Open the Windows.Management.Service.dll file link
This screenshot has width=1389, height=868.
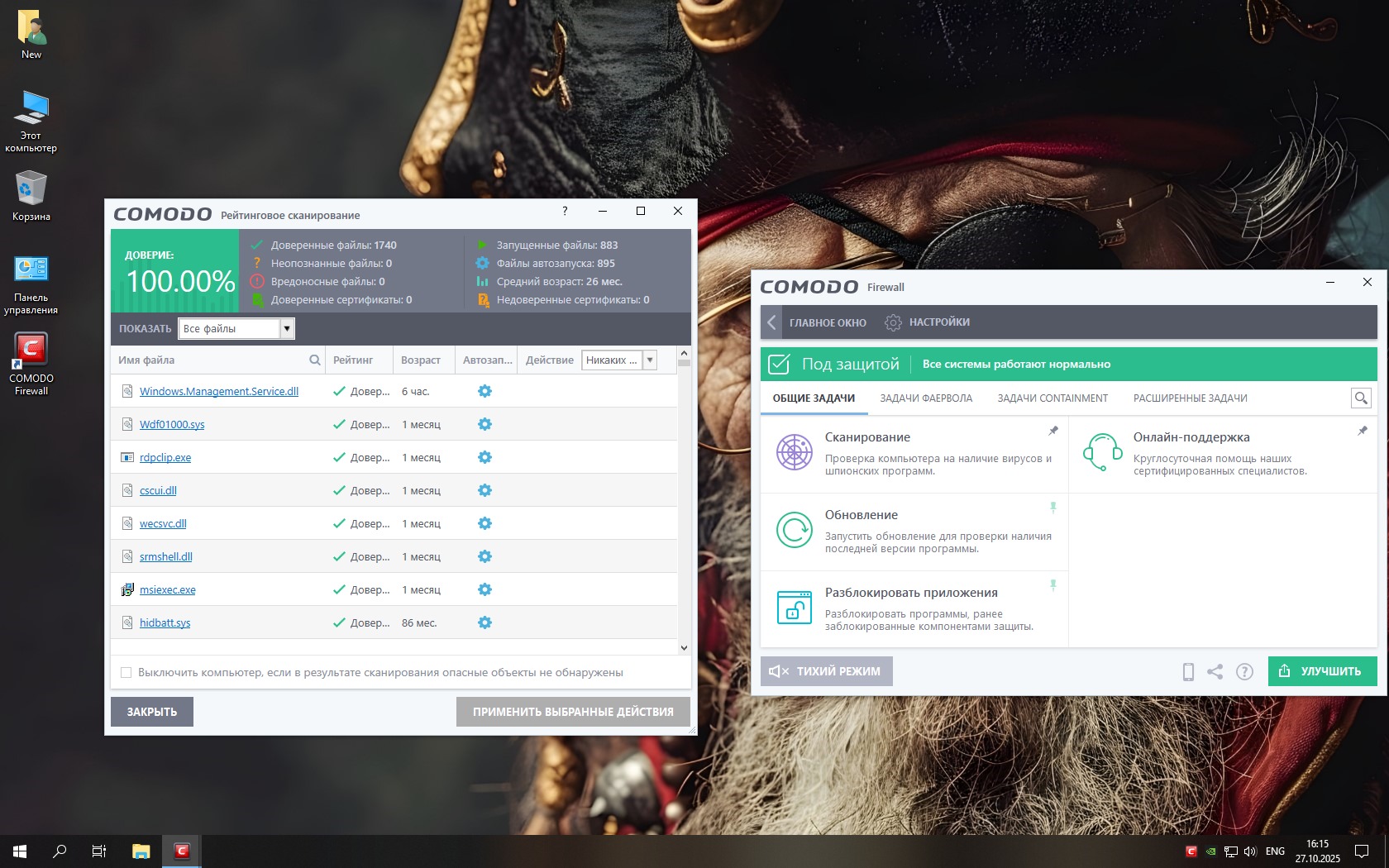[x=219, y=391]
